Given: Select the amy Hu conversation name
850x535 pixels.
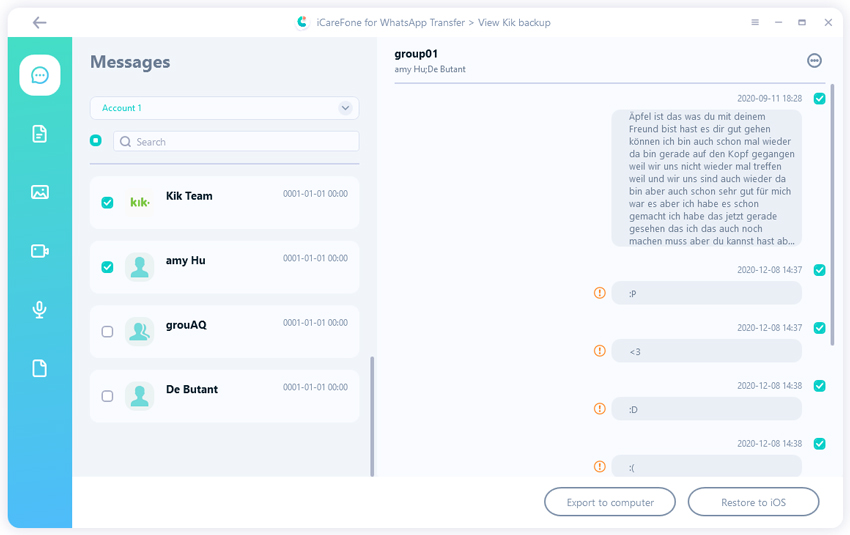Looking at the screenshot, I should click(x=185, y=261).
